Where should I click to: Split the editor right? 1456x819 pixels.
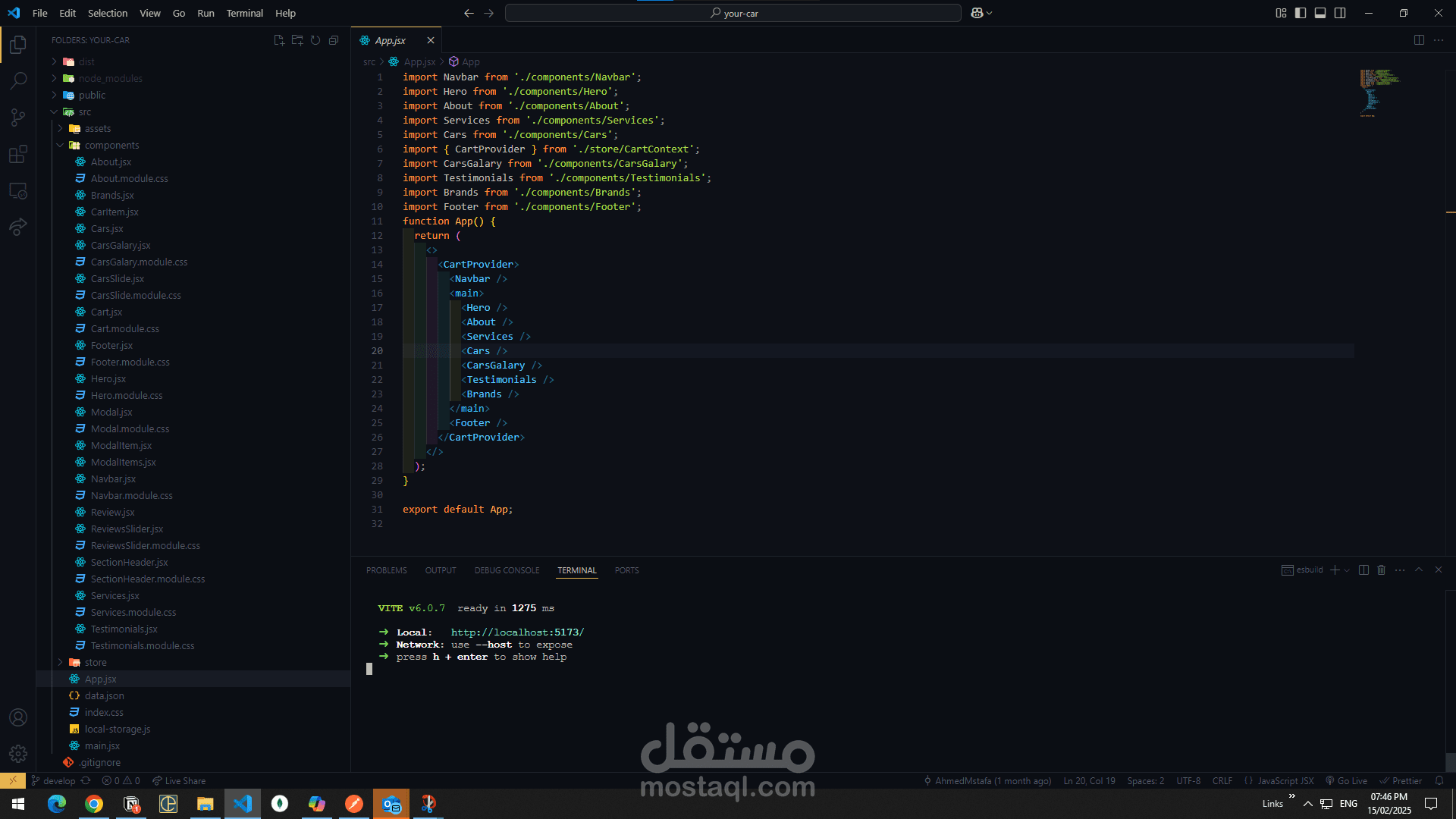tap(1419, 40)
